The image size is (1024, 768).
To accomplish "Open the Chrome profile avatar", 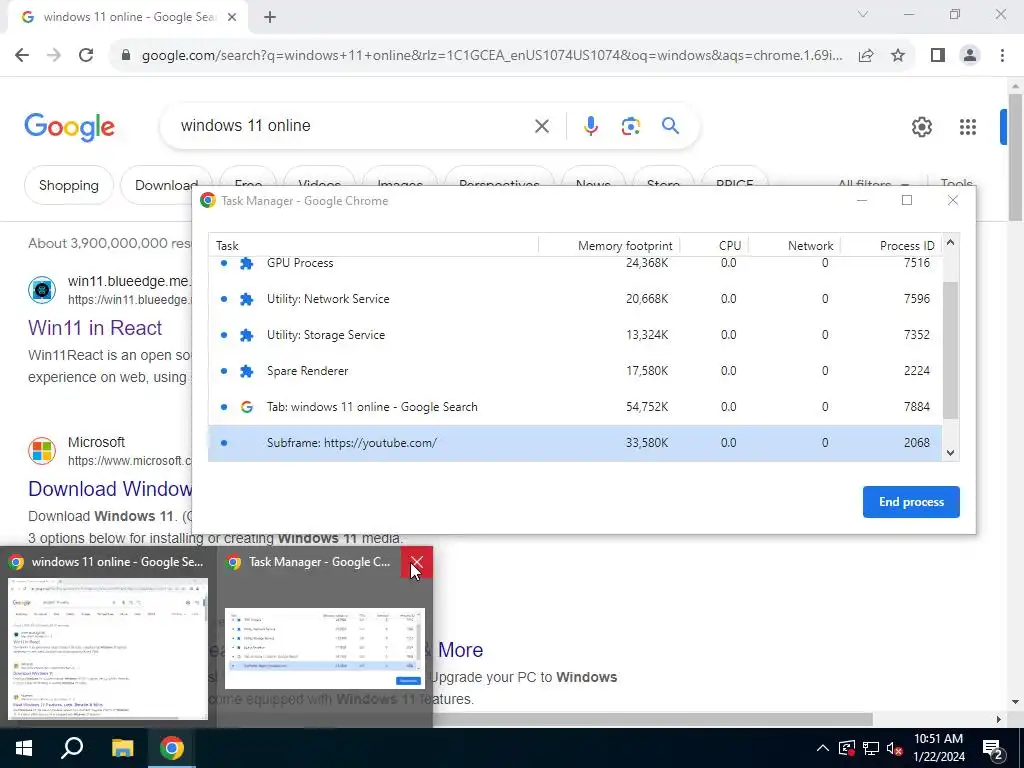I will click(x=970, y=56).
